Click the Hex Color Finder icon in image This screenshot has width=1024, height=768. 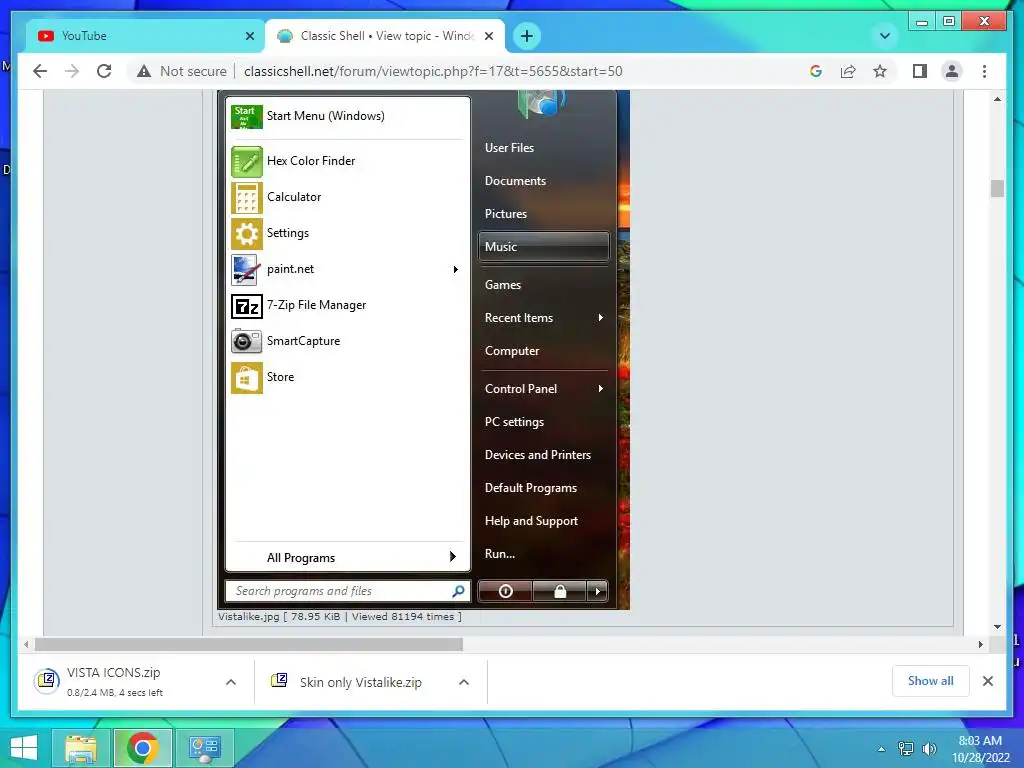coord(247,161)
